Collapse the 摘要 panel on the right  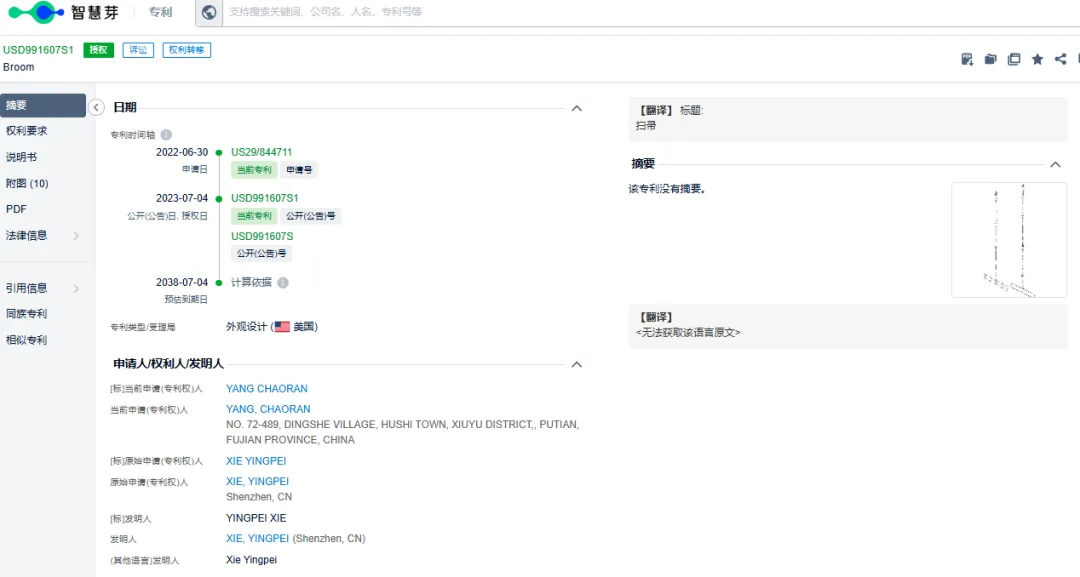pos(1055,165)
